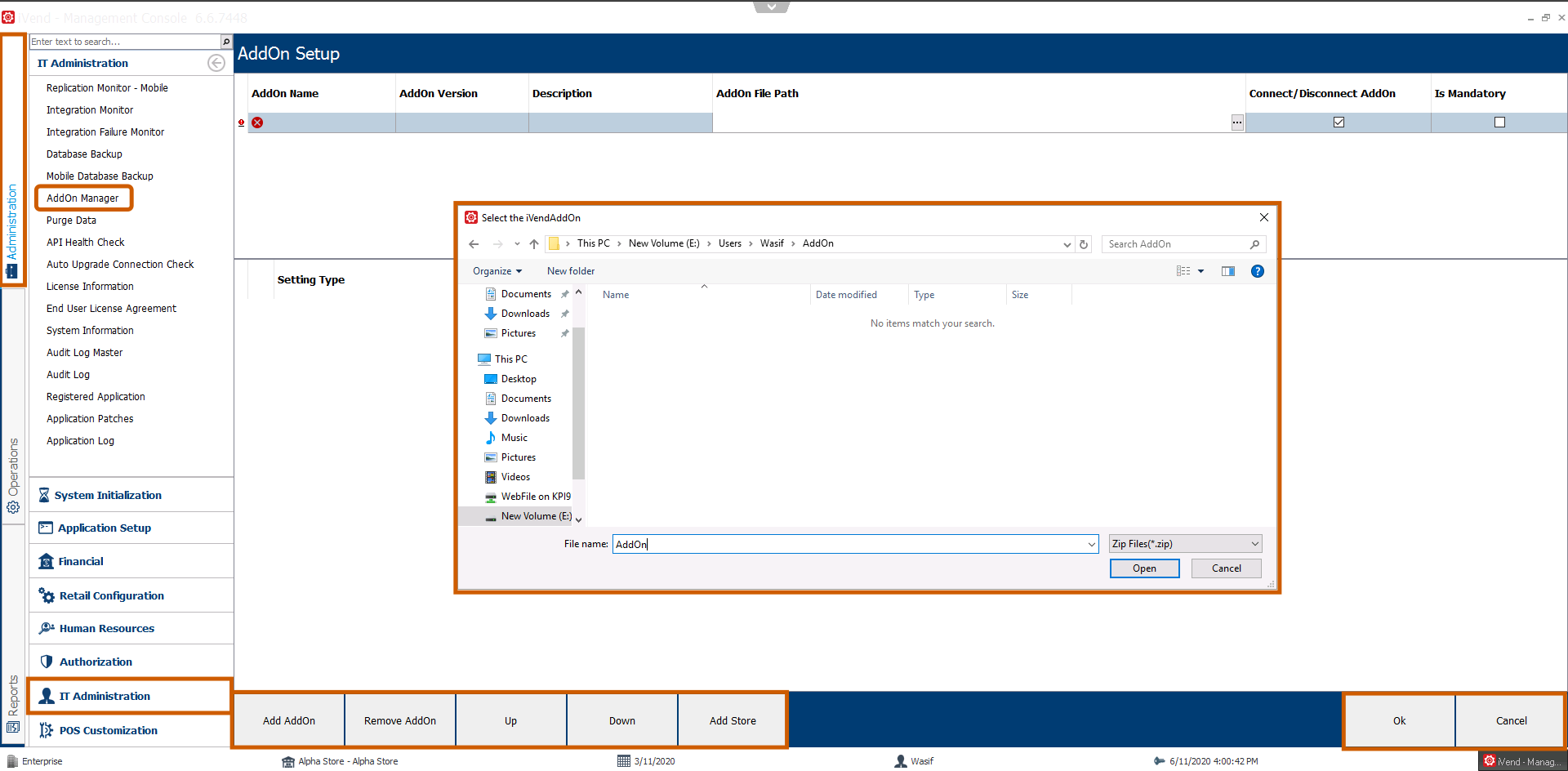Uncheck the Connect/Disconnect AddOn checkbox

[x=1339, y=123]
